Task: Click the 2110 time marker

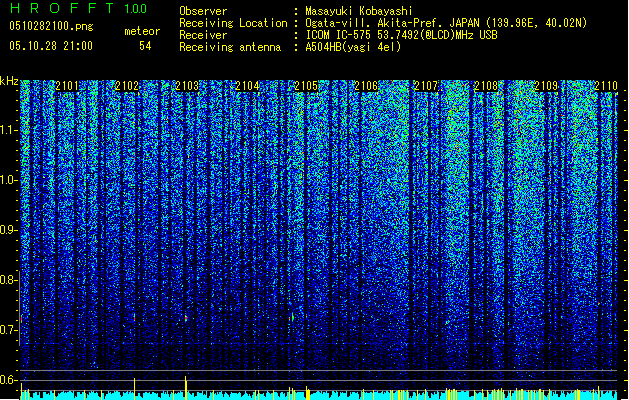Action: click(606, 86)
